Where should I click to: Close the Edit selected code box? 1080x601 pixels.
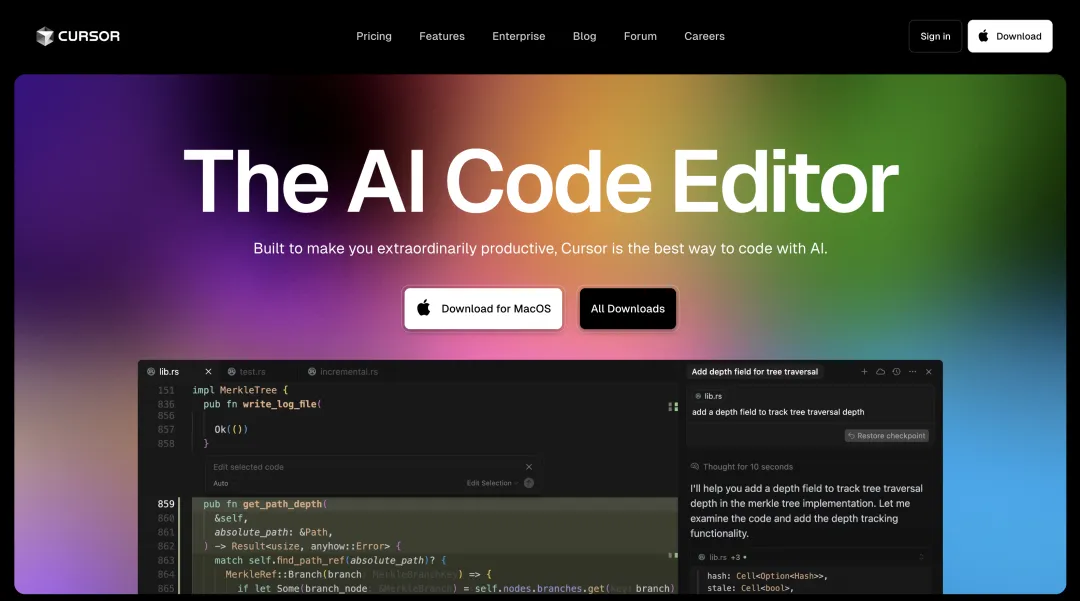pyautogui.click(x=529, y=467)
